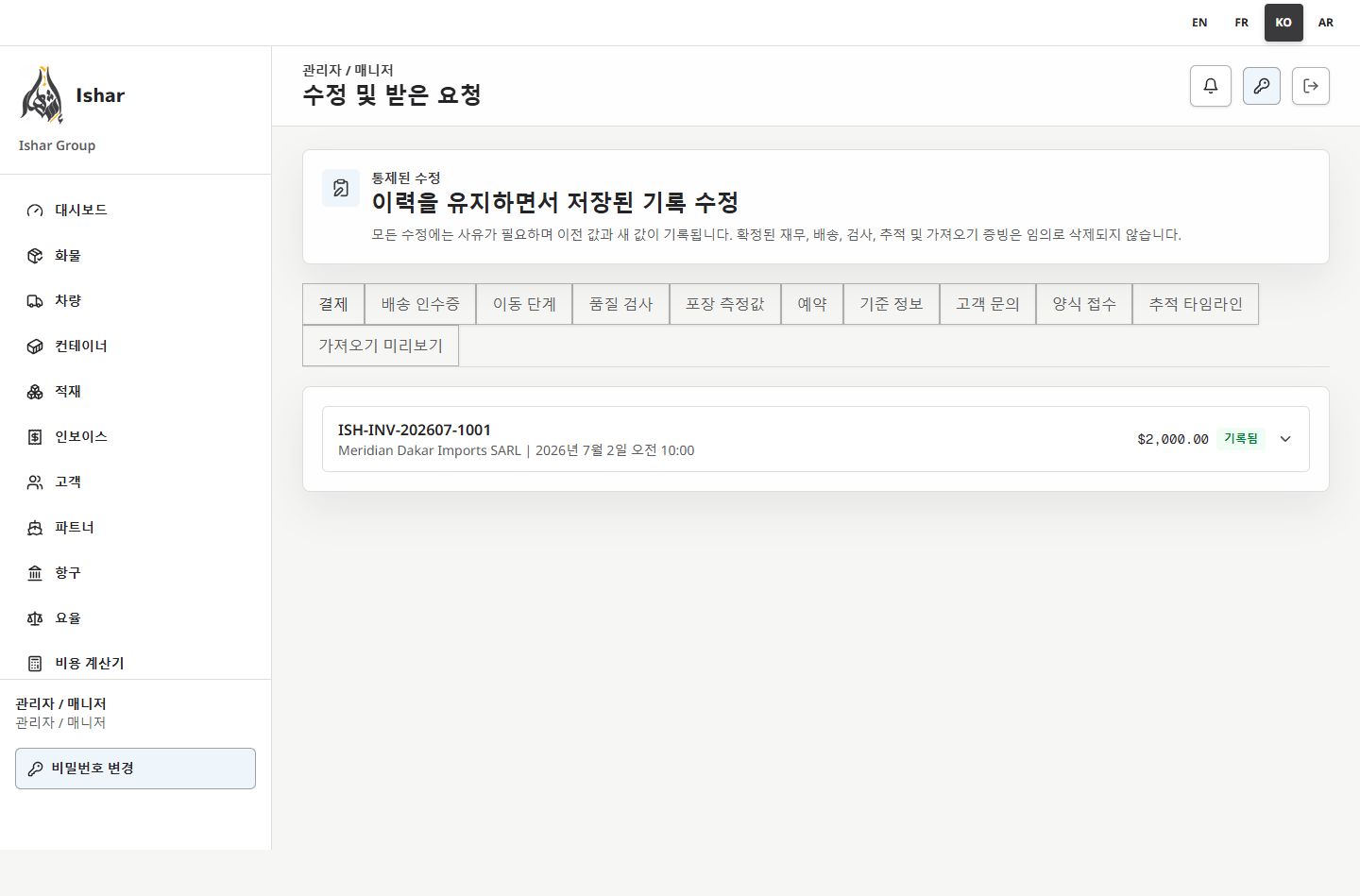Go to 화물 in sidebar
Screen dimensions: 1360x896
point(135,256)
